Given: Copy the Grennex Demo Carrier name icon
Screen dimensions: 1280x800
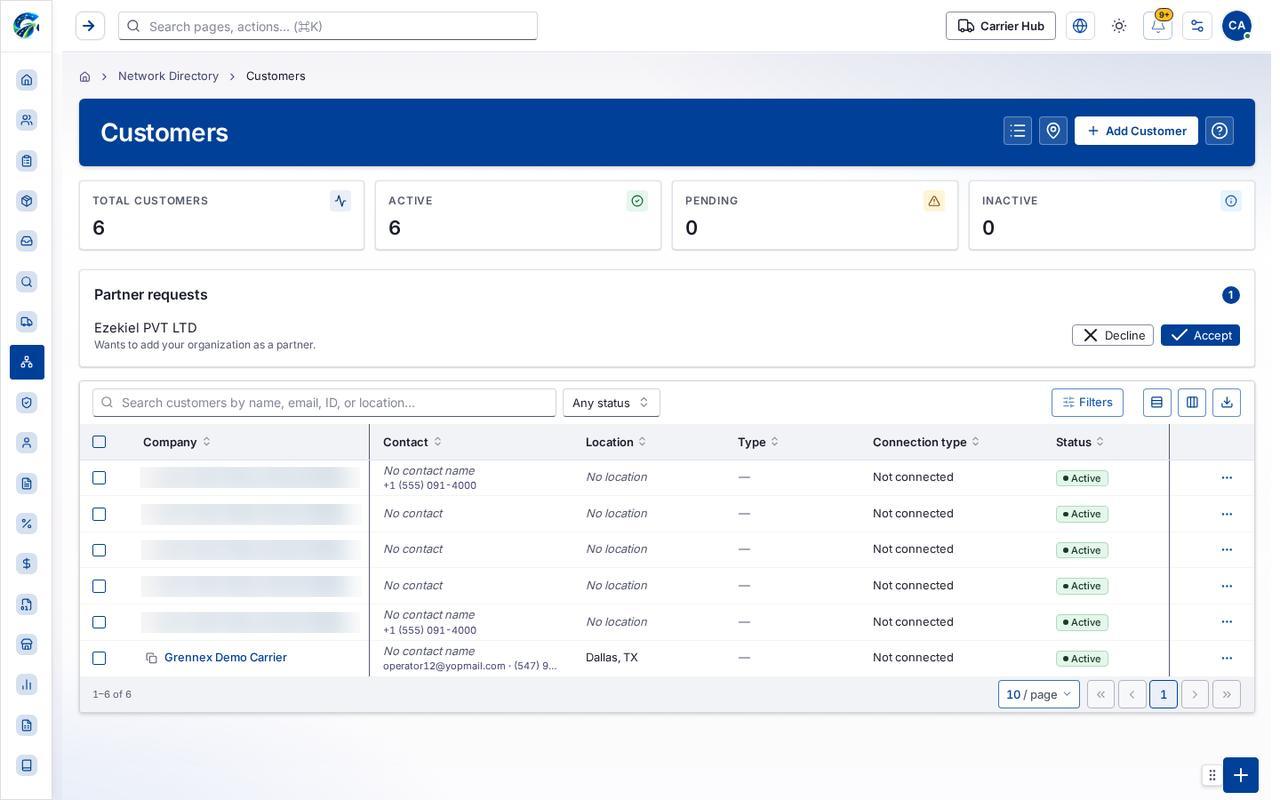Looking at the screenshot, I should point(152,658).
